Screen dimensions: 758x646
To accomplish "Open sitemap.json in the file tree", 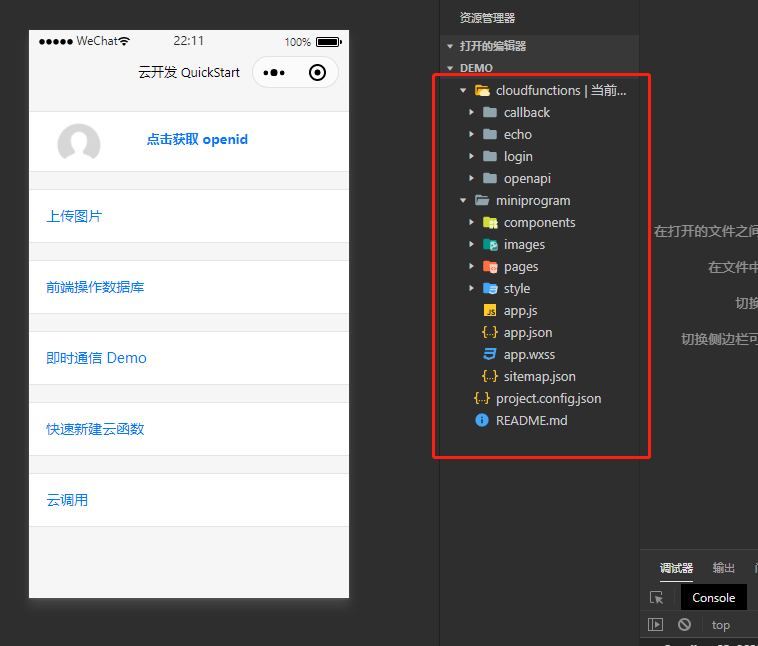I will (539, 377).
